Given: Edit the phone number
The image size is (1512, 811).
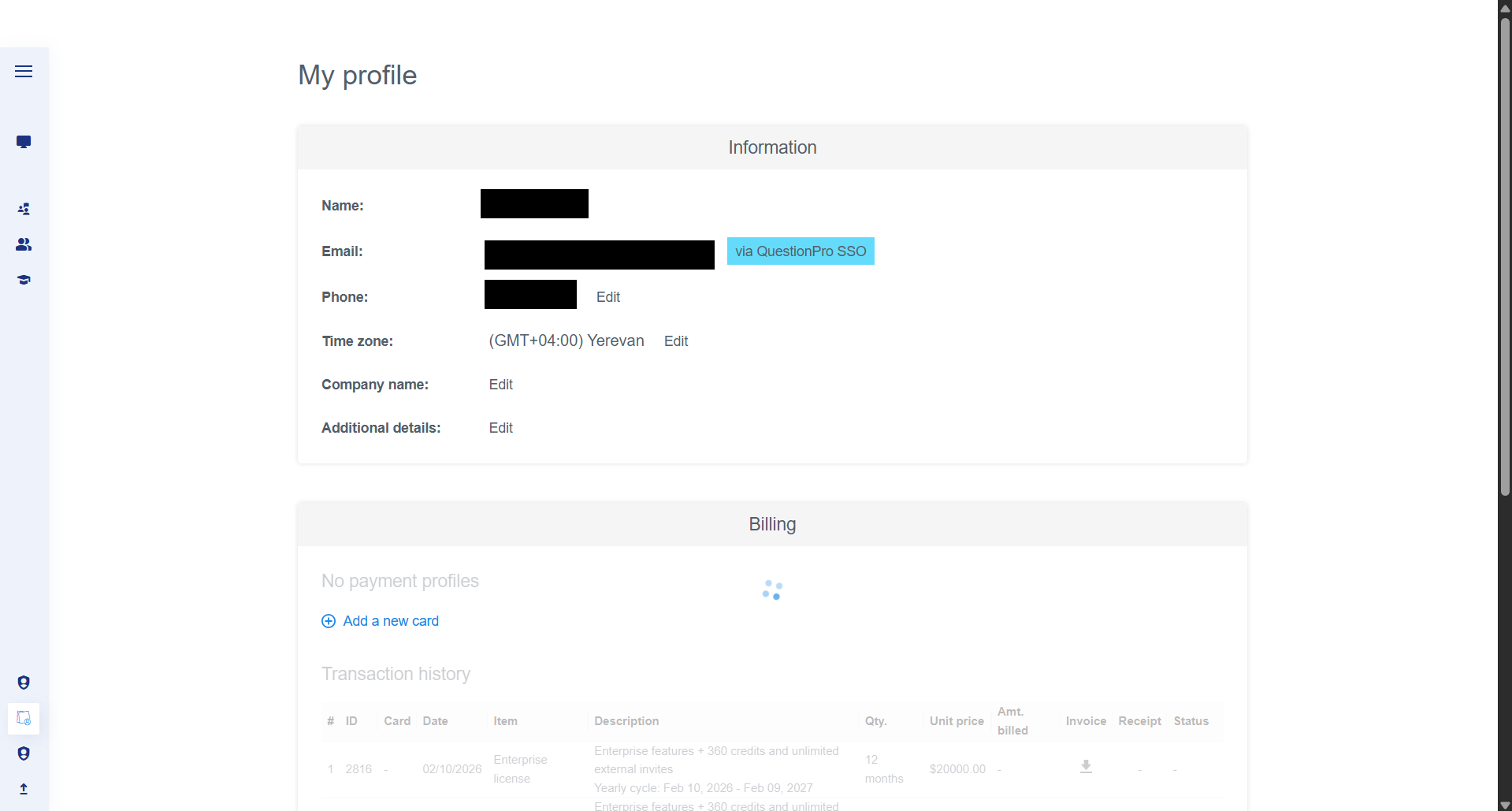Looking at the screenshot, I should [607, 297].
